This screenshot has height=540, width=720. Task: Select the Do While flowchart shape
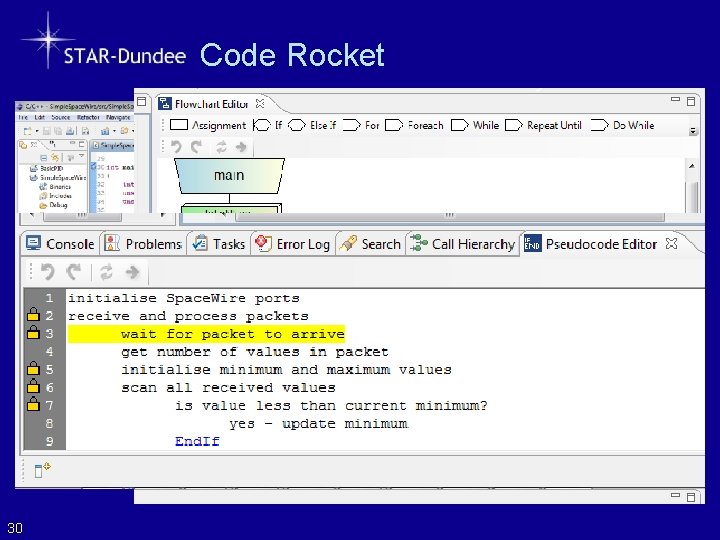point(622,125)
